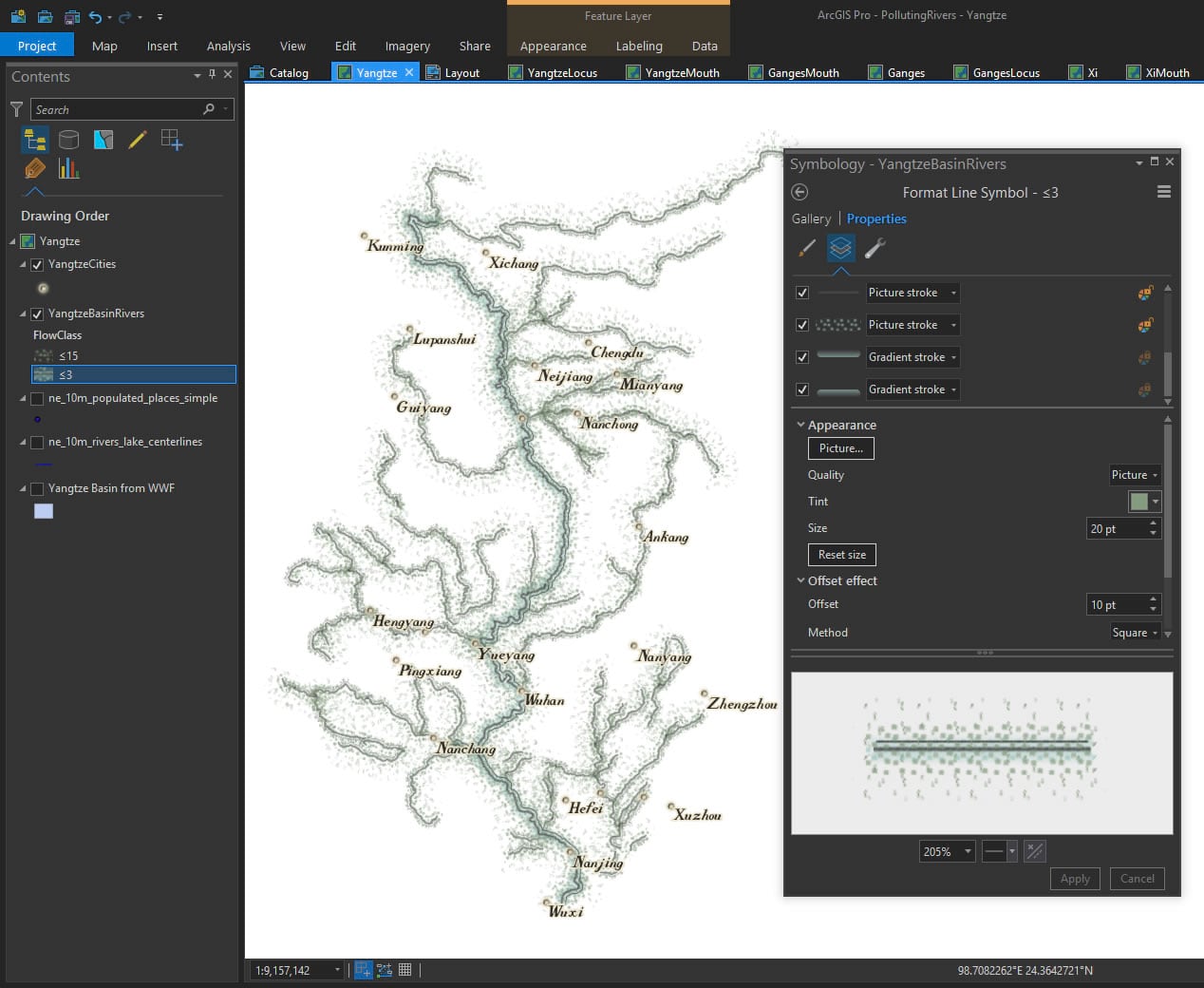Select the List By Data Source icon
The height and width of the screenshot is (988, 1204).
[68, 141]
